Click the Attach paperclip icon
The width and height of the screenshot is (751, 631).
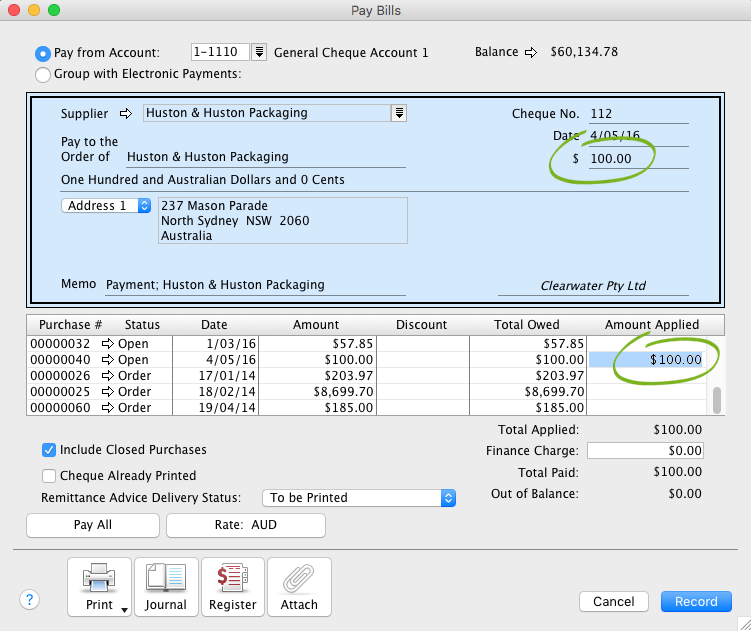tap(298, 586)
